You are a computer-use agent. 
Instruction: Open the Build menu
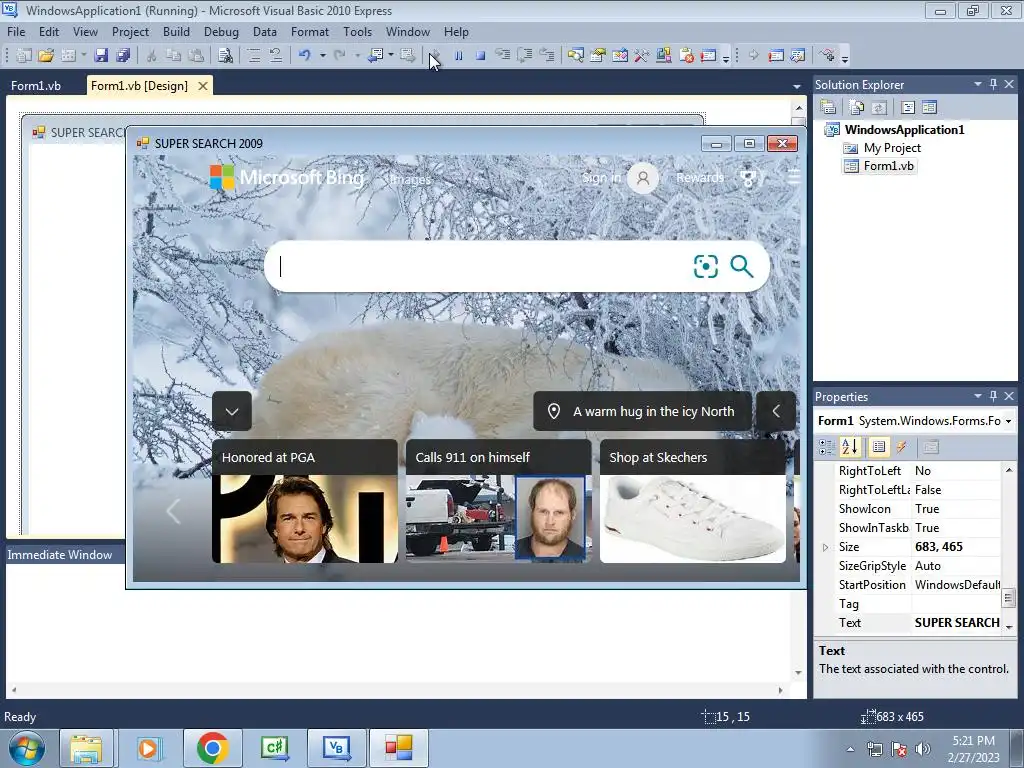176,32
